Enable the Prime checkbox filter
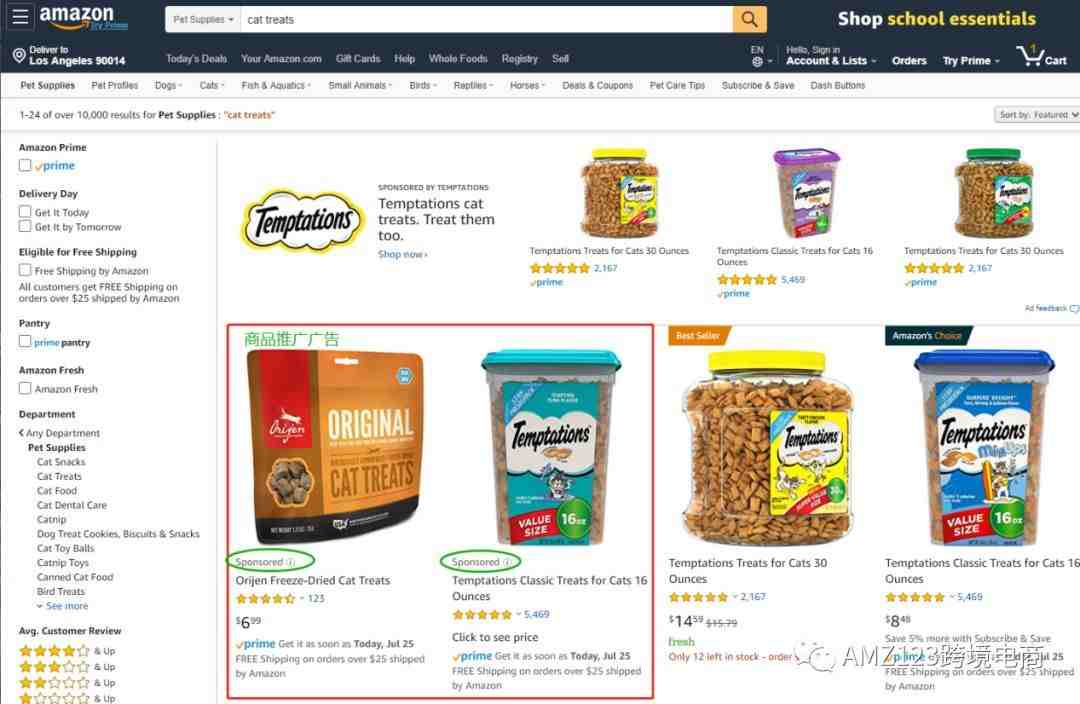Viewport: 1080px width, 704px height. 25,165
